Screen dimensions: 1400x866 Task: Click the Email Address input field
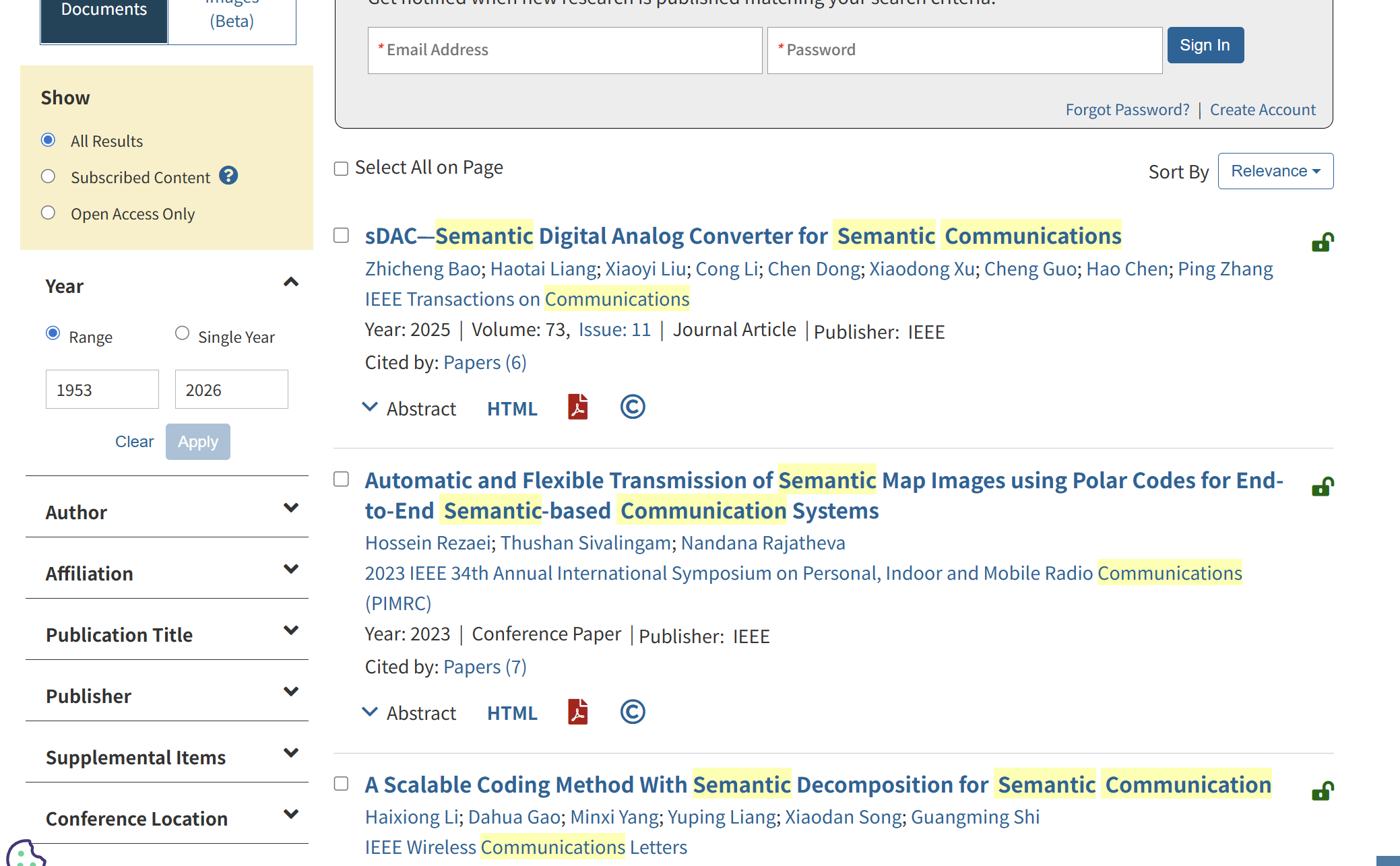coord(565,51)
